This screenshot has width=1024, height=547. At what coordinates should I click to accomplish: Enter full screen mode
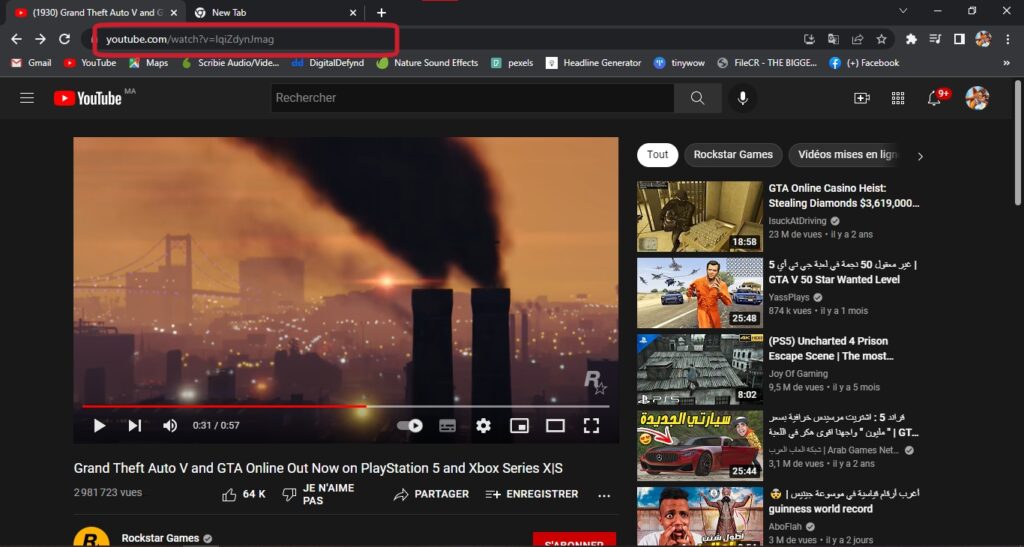pyautogui.click(x=591, y=426)
